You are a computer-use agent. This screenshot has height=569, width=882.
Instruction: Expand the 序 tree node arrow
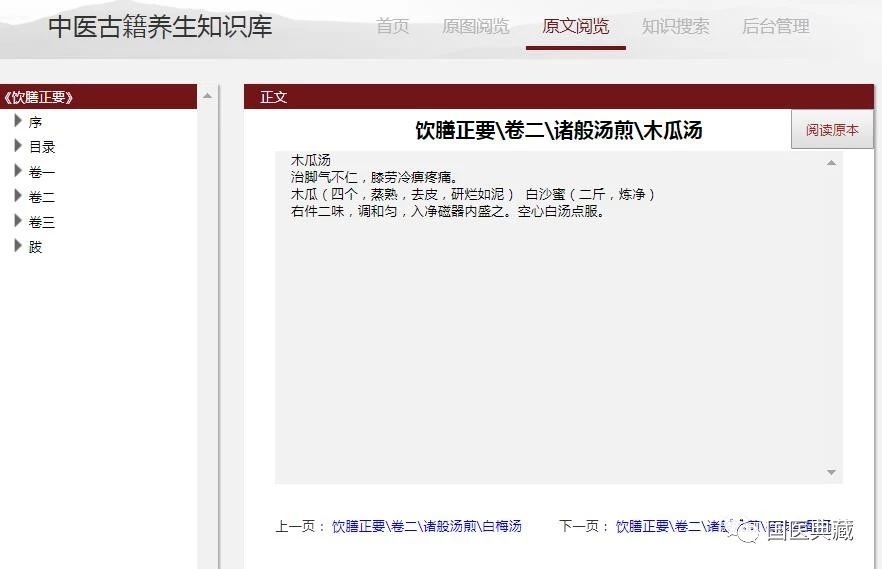[x=18, y=120]
